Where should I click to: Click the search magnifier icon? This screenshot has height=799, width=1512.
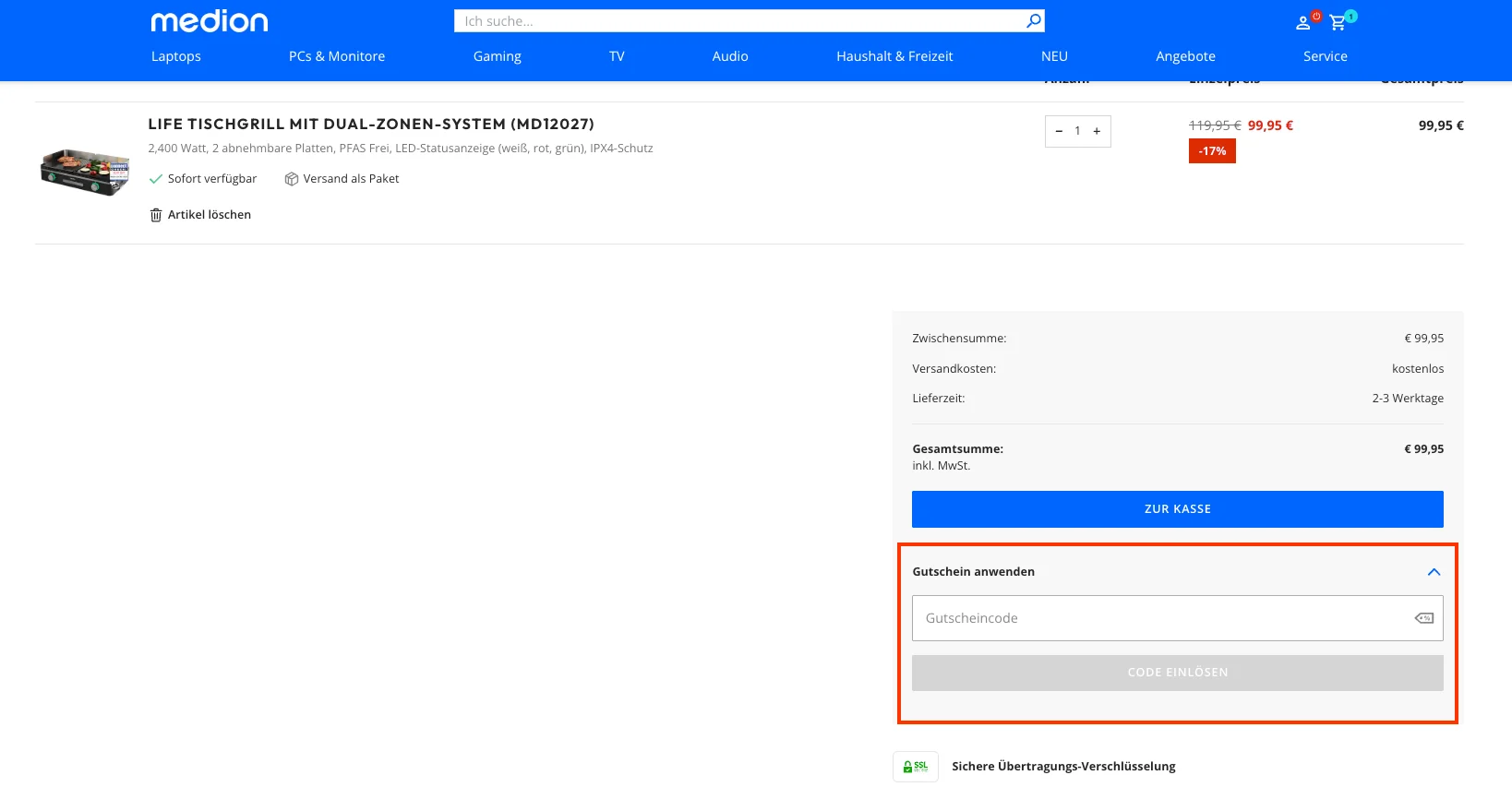[1034, 20]
